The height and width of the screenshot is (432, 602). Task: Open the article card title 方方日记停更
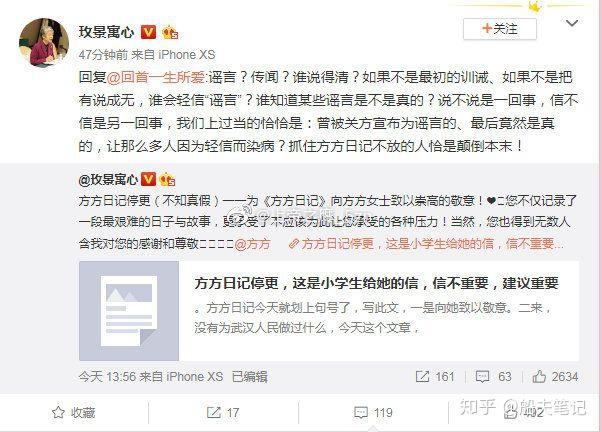click(376, 283)
